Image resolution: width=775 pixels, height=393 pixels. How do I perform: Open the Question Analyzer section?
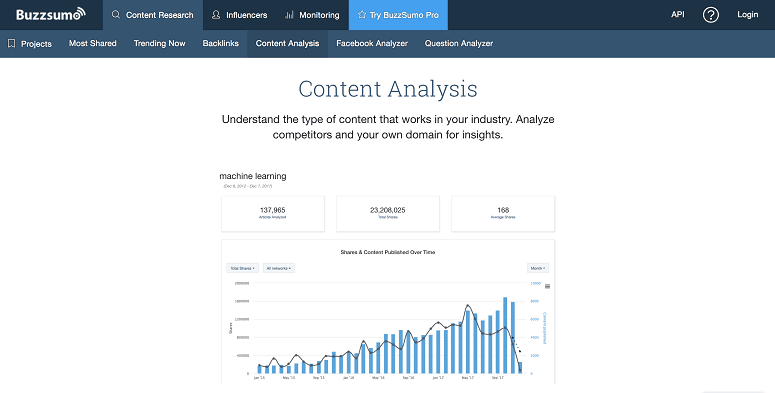tap(459, 44)
